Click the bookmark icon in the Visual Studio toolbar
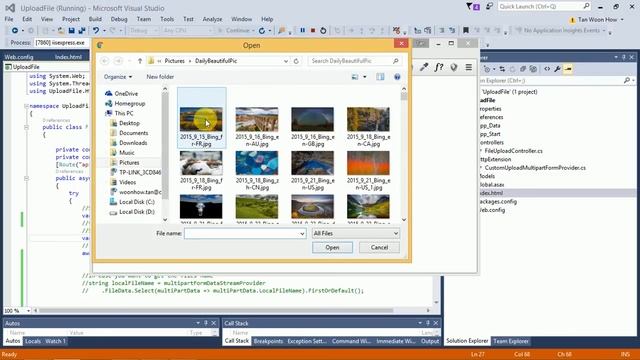Screen dimensions: 640x360 coord(466,30)
